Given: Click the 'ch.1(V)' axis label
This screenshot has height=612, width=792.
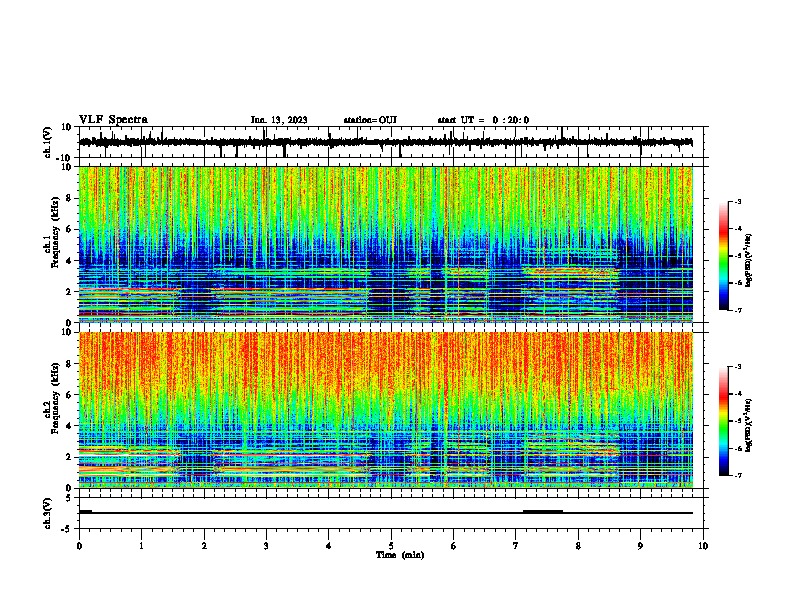Looking at the screenshot, I should pyautogui.click(x=48, y=142).
